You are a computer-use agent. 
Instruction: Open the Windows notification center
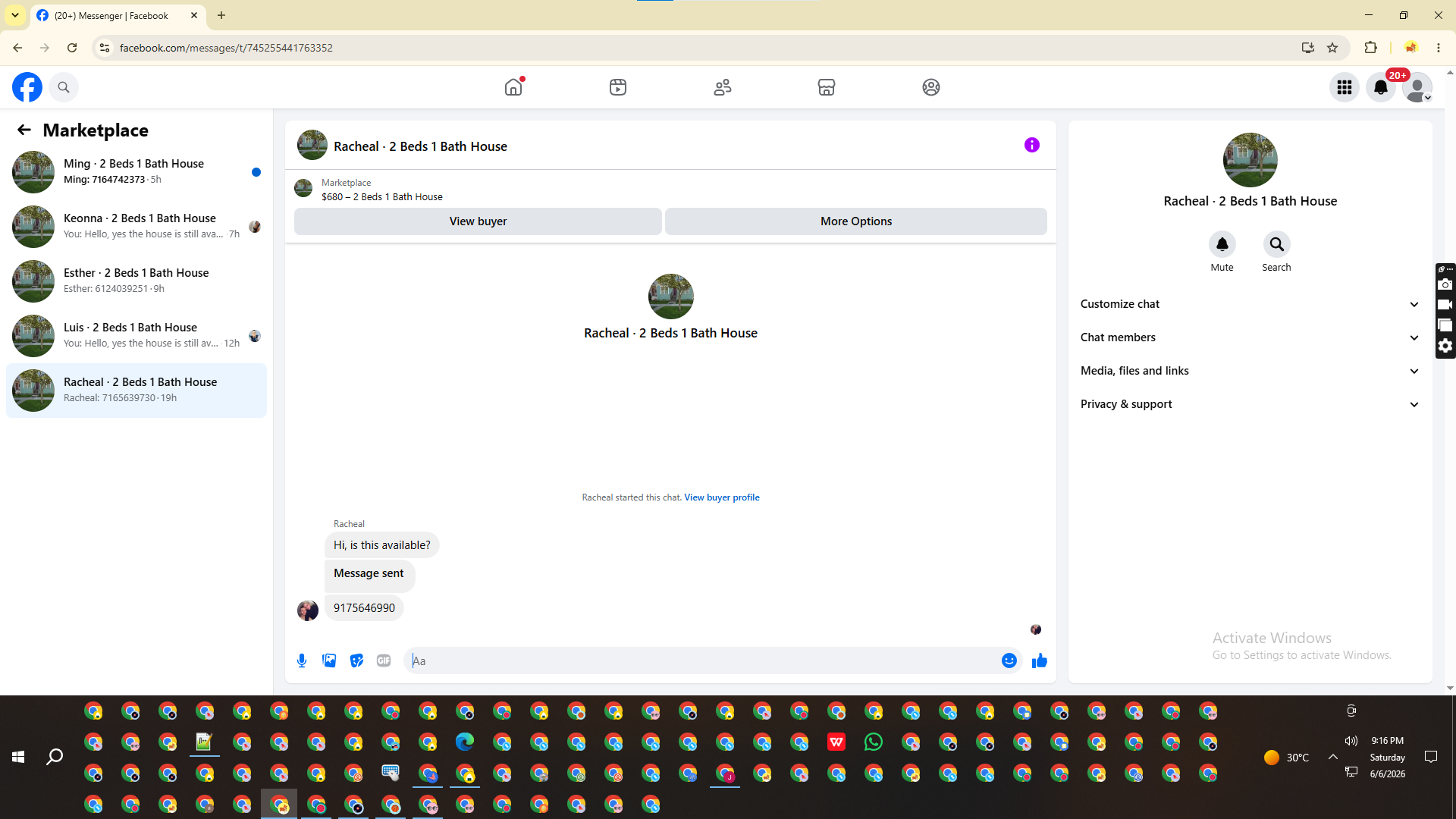[1431, 757]
